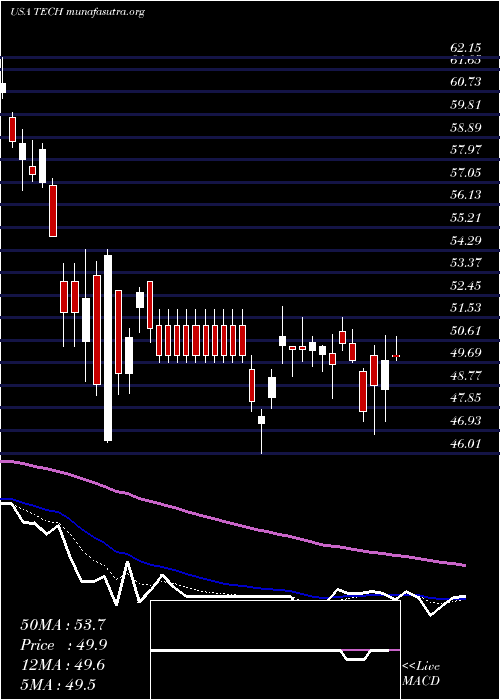
Task: Click the '50MA : 53.7' readout
Action: pos(62,625)
